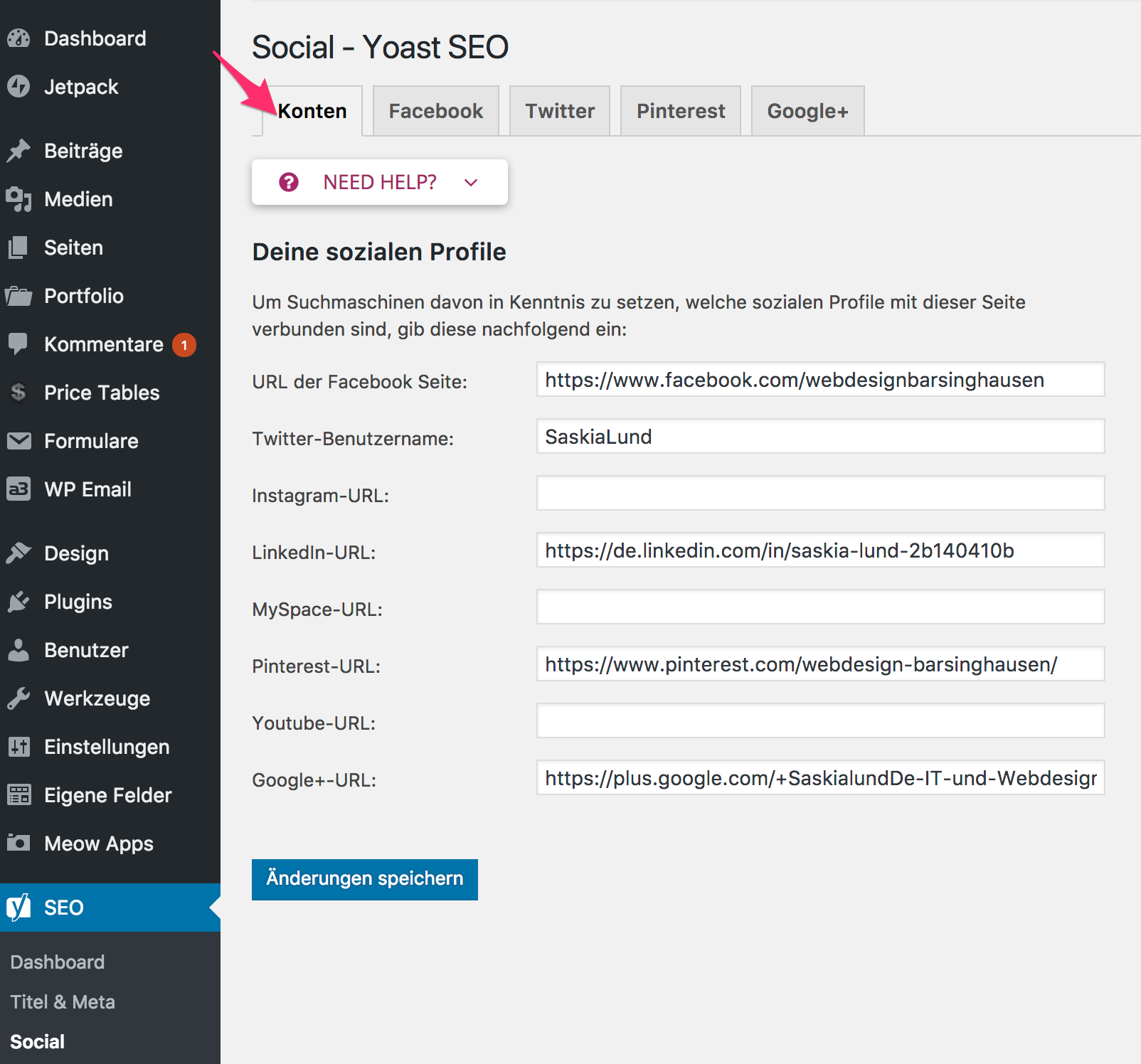Click the question mark help icon
The height and width of the screenshot is (1064, 1141).
tap(289, 182)
